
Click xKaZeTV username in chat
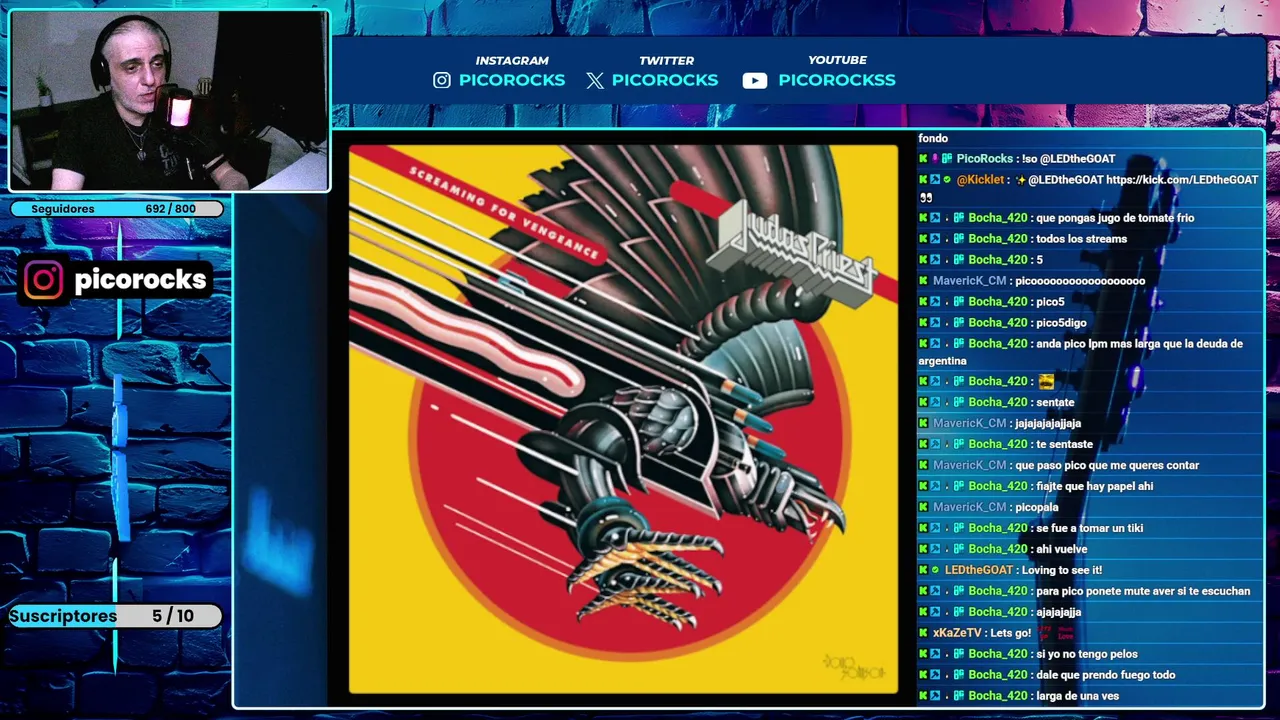(957, 633)
